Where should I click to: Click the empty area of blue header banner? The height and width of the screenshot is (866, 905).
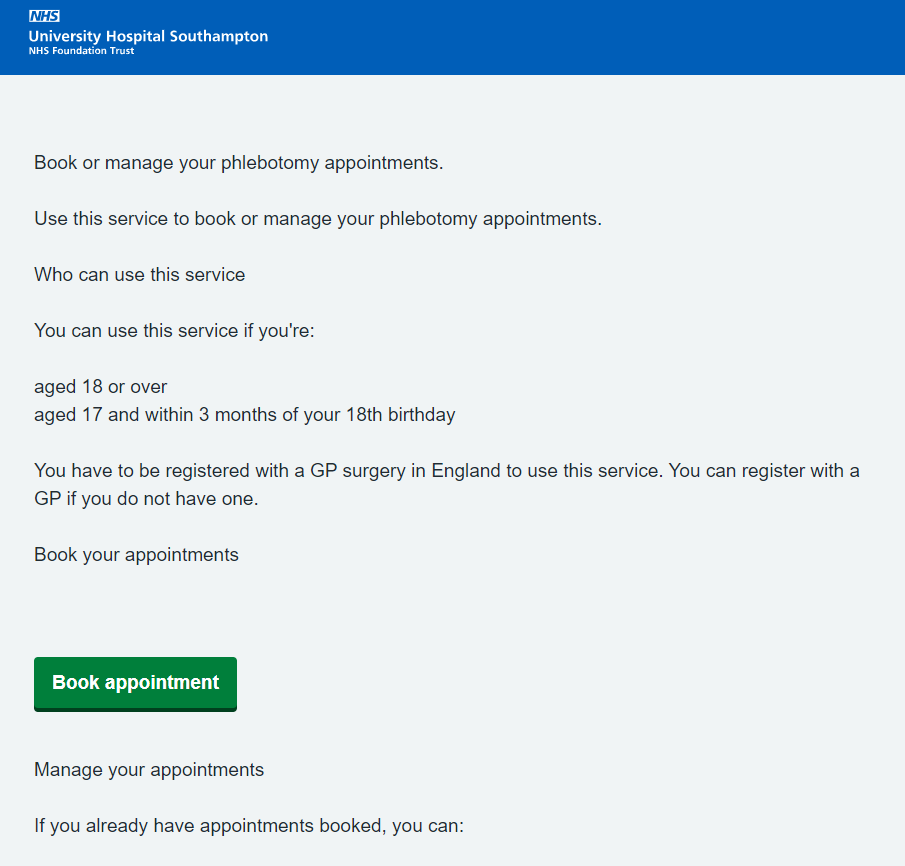point(600,37)
